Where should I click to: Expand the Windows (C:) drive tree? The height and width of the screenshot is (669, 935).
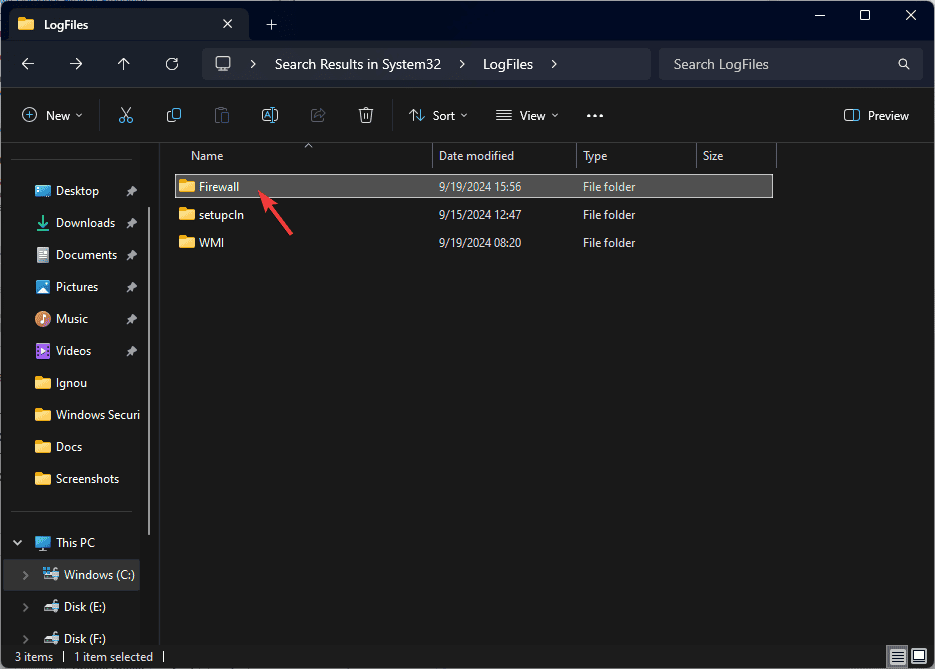click(x=26, y=575)
